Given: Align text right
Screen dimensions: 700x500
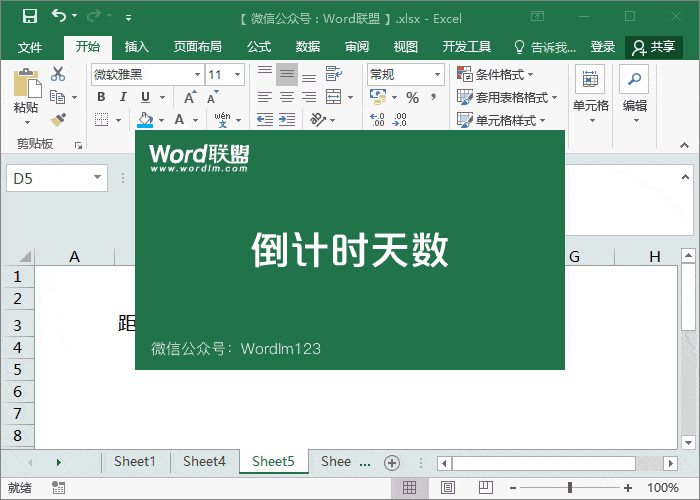Looking at the screenshot, I should click(x=309, y=97).
